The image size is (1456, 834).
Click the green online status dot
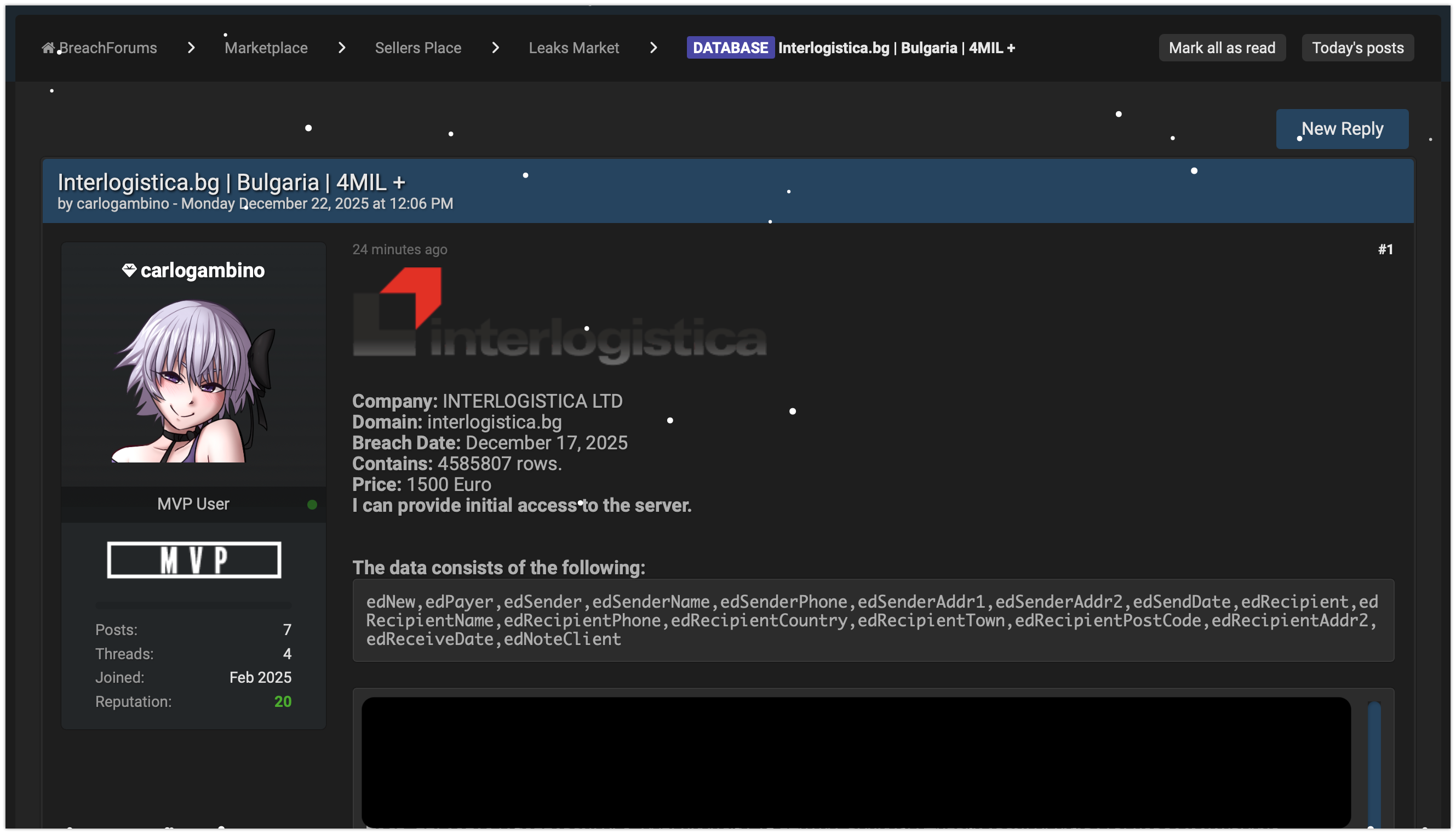click(312, 505)
